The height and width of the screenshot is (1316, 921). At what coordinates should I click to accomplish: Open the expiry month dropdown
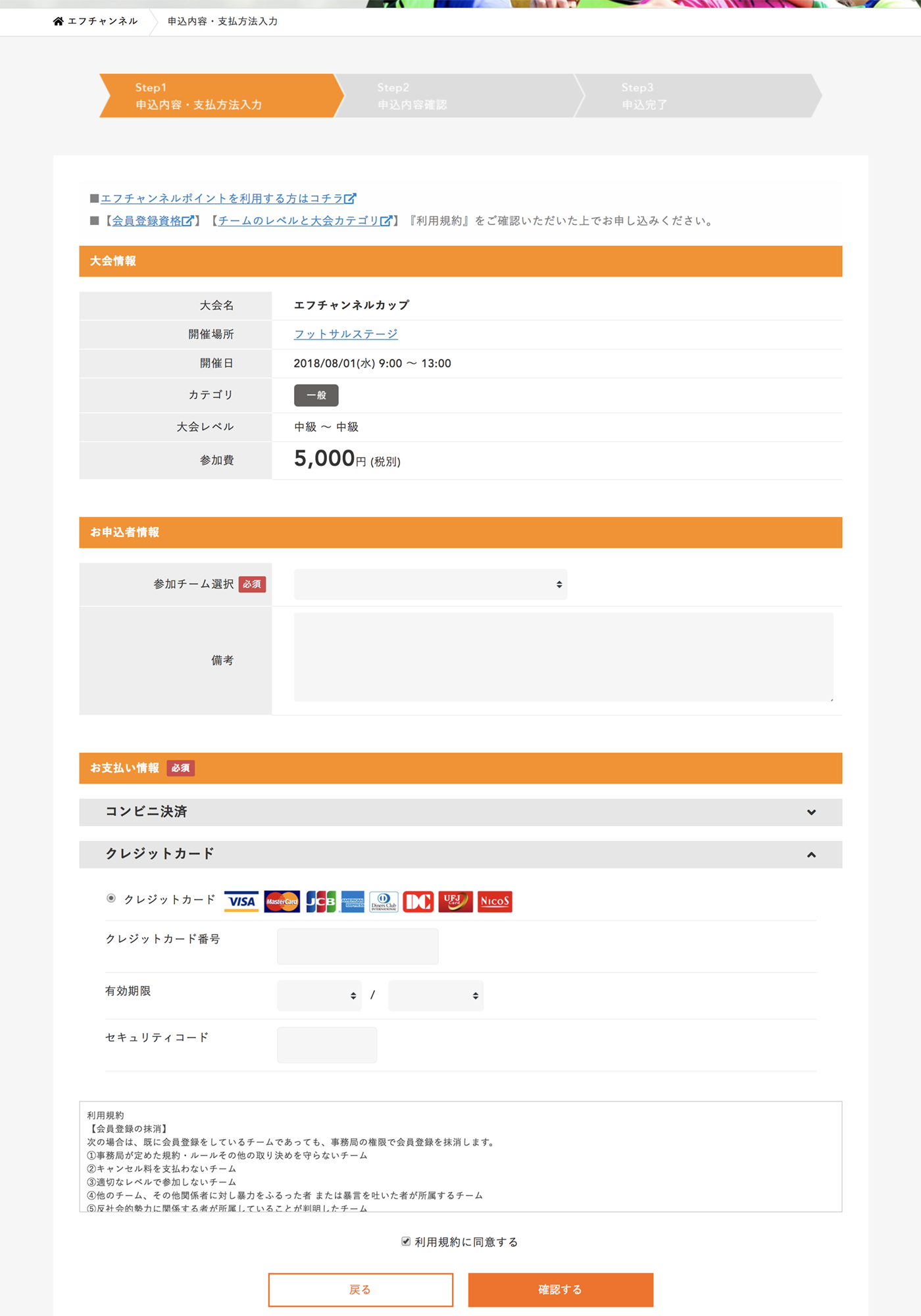tap(319, 996)
